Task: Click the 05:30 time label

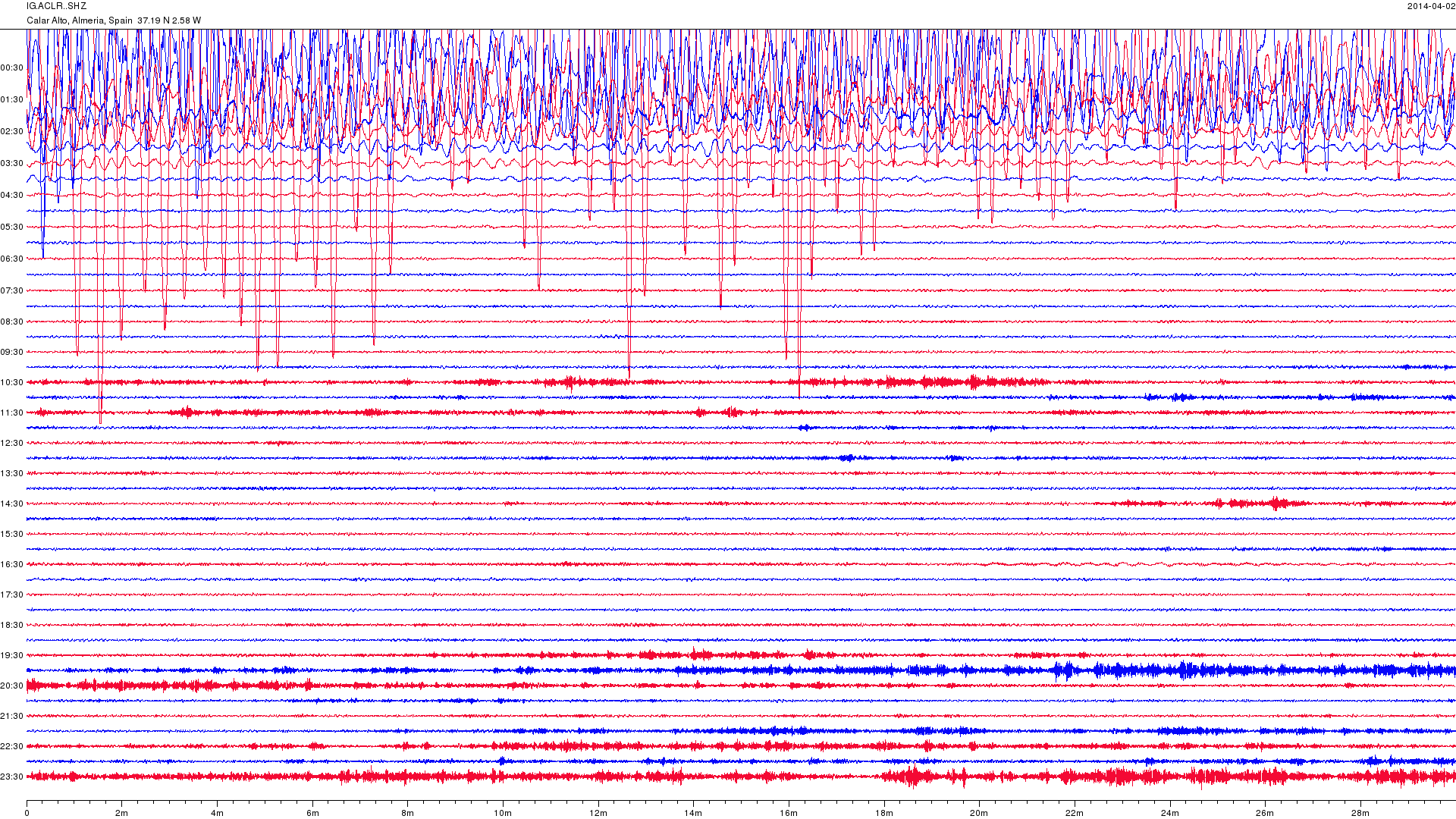Action: (x=12, y=227)
